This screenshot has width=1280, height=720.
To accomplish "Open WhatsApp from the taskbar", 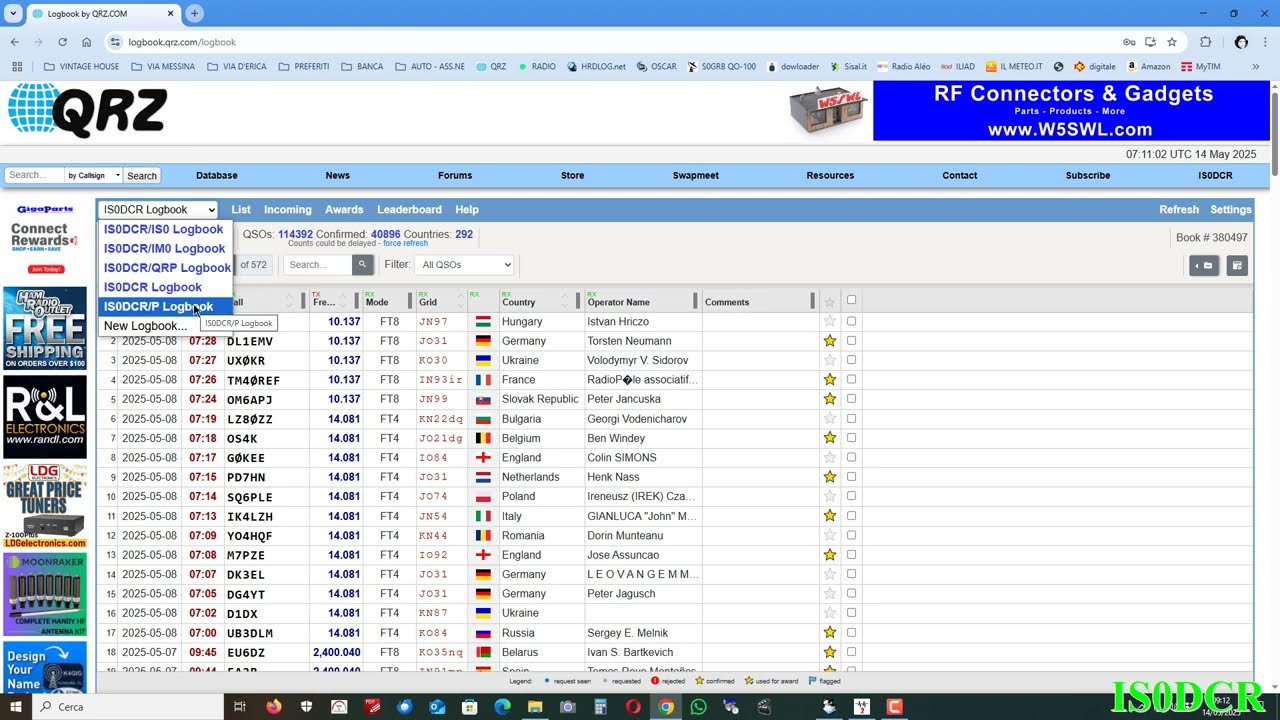I will click(x=698, y=706).
